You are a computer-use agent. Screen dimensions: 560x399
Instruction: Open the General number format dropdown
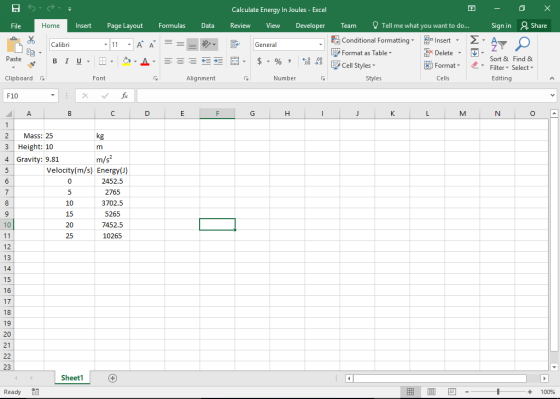tap(320, 45)
